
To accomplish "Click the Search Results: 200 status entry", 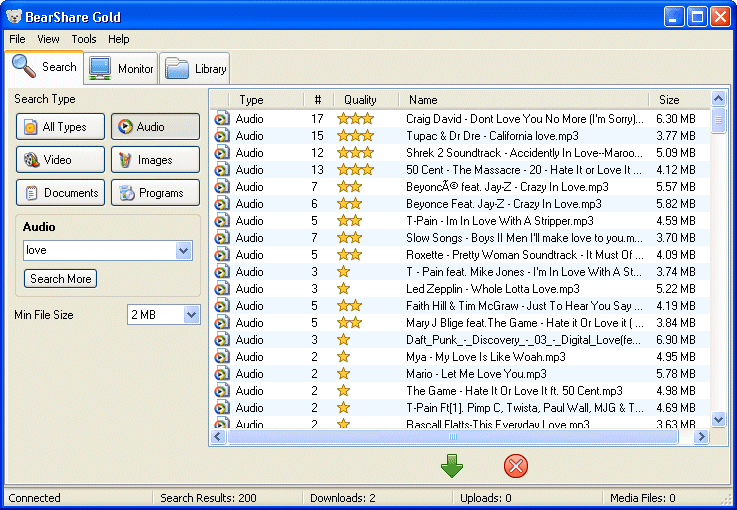I will (208, 498).
